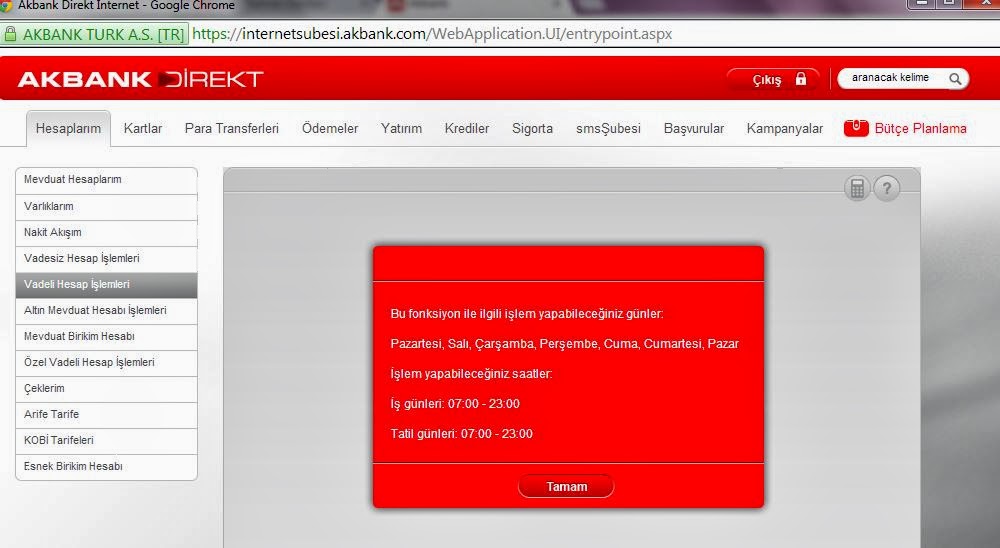The width and height of the screenshot is (1000, 548).
Task: Select the Krediler tab
Action: 467,128
